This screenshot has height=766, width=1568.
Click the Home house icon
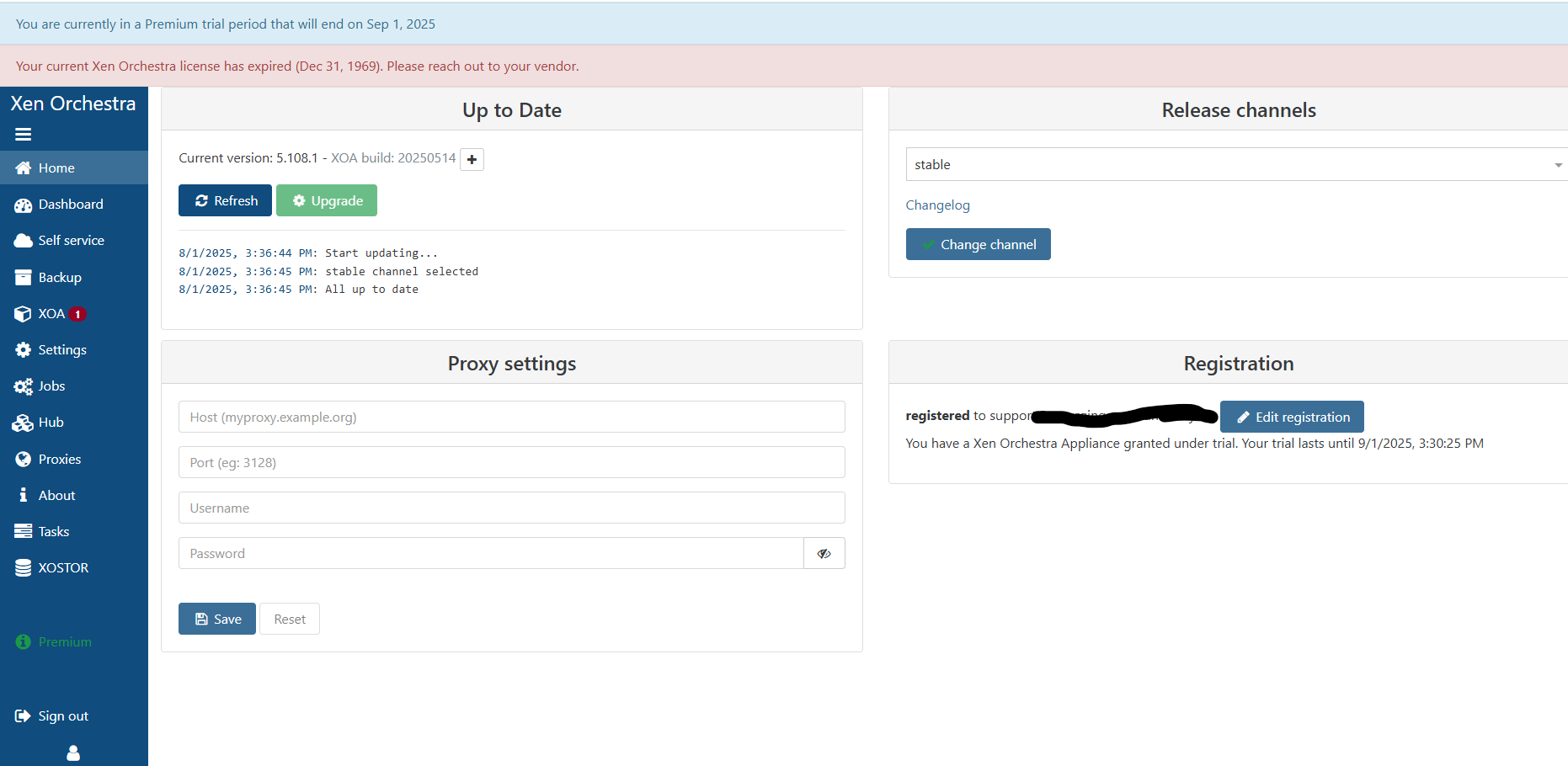pos(23,168)
